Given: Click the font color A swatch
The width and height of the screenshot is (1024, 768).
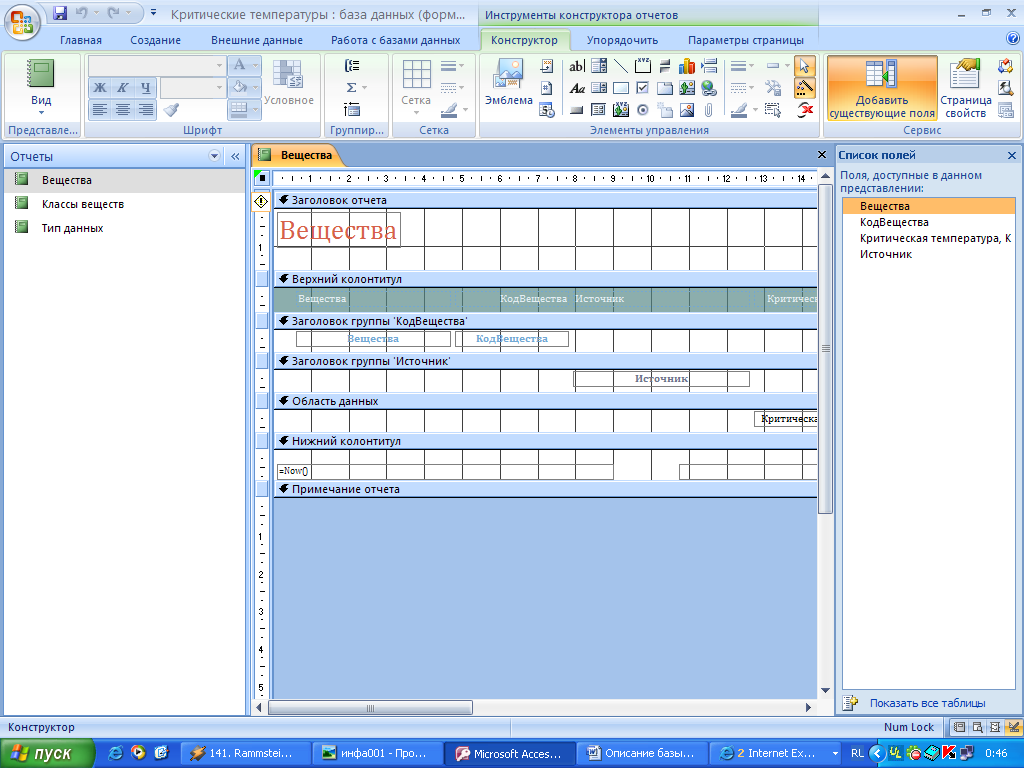Looking at the screenshot, I should pyautogui.click(x=239, y=66).
